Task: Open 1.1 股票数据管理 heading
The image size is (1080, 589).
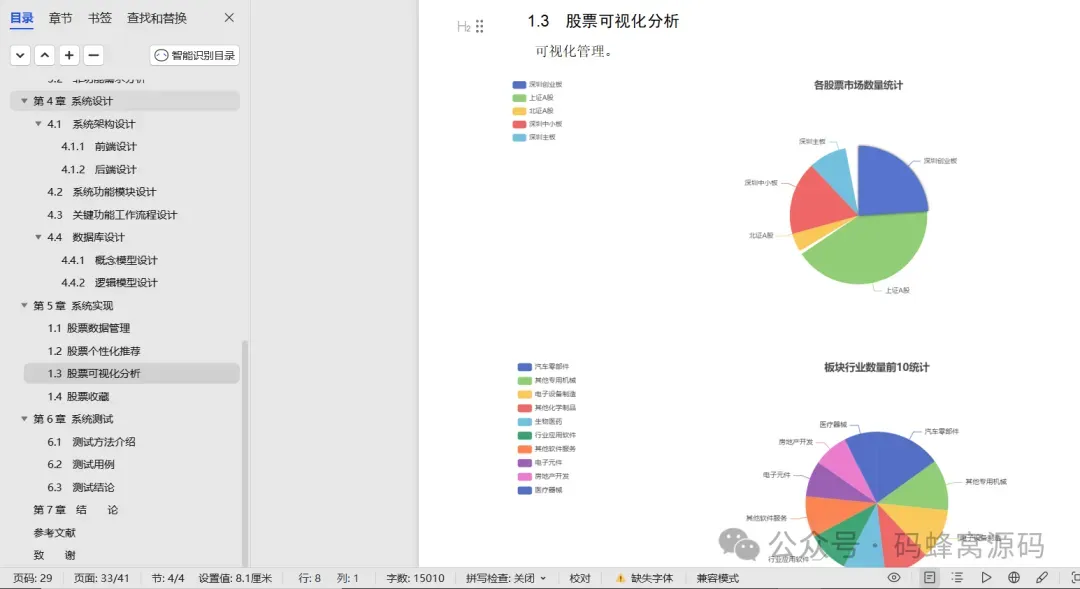Action: [x=88, y=329]
